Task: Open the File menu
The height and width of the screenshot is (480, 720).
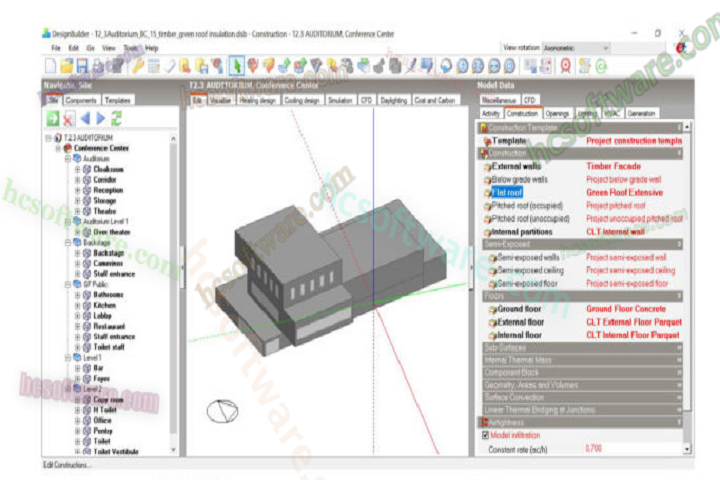Action: 56,48
